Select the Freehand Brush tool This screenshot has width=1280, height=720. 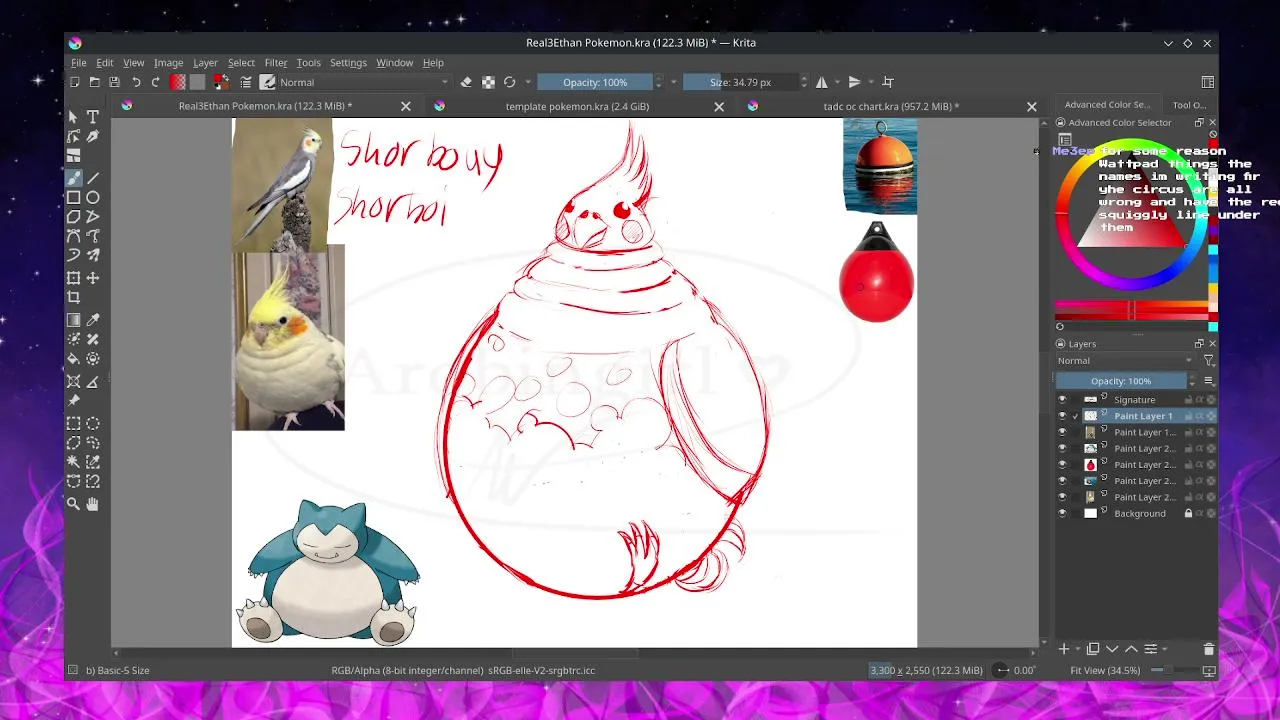pos(73,178)
